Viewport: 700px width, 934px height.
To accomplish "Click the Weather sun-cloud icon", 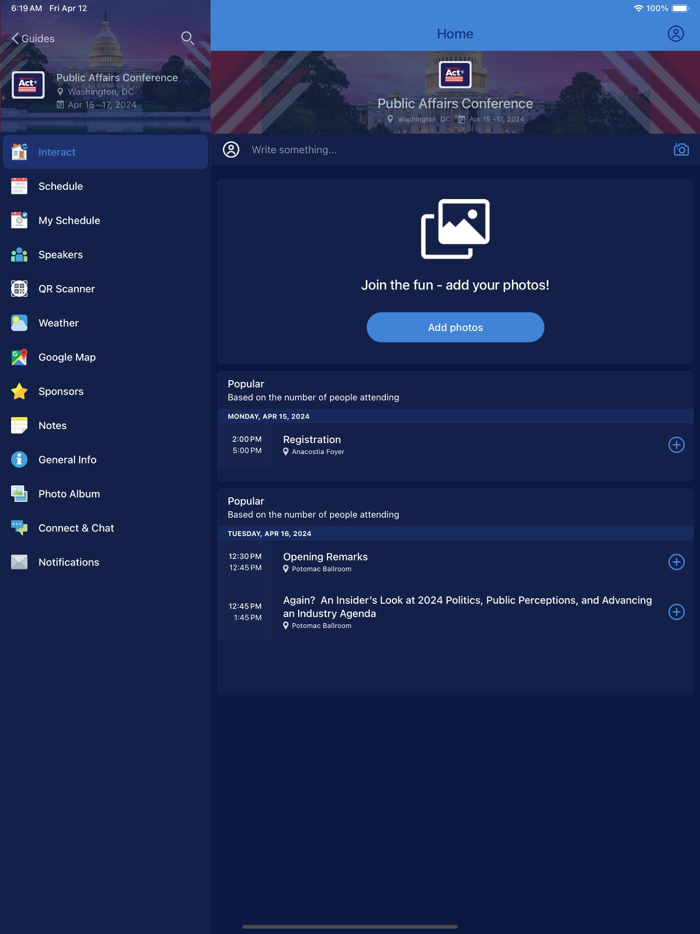I will tap(19, 323).
